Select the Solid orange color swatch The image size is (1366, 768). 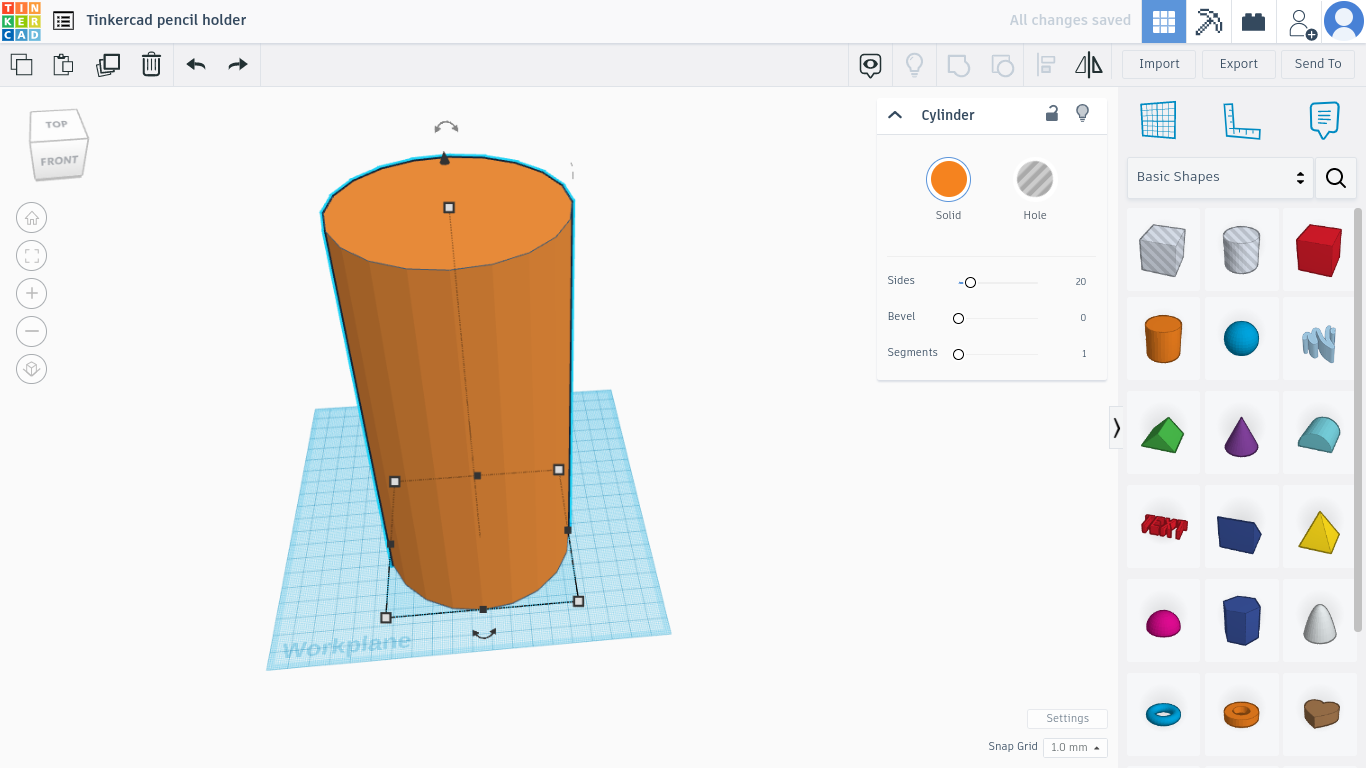[948, 180]
